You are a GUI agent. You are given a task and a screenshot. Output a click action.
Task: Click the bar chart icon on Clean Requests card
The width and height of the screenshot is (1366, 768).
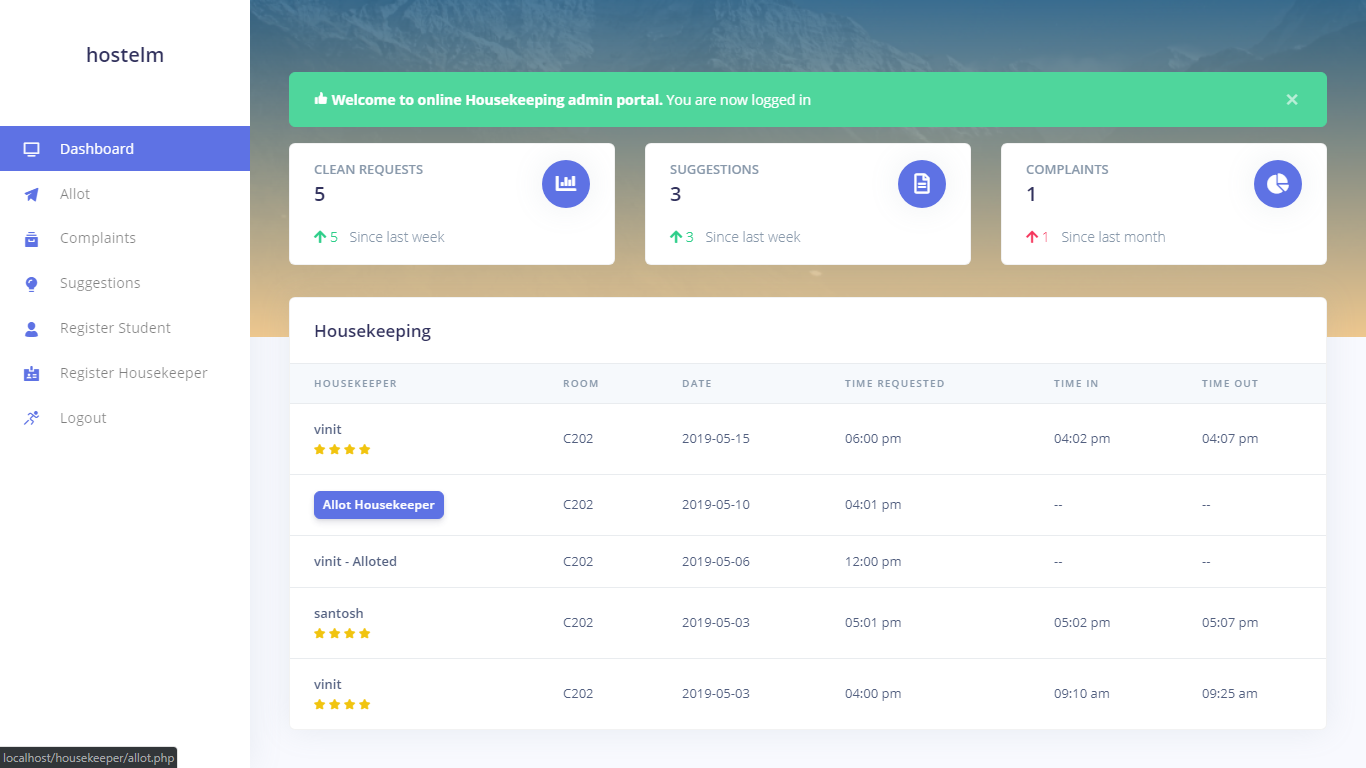tap(565, 184)
